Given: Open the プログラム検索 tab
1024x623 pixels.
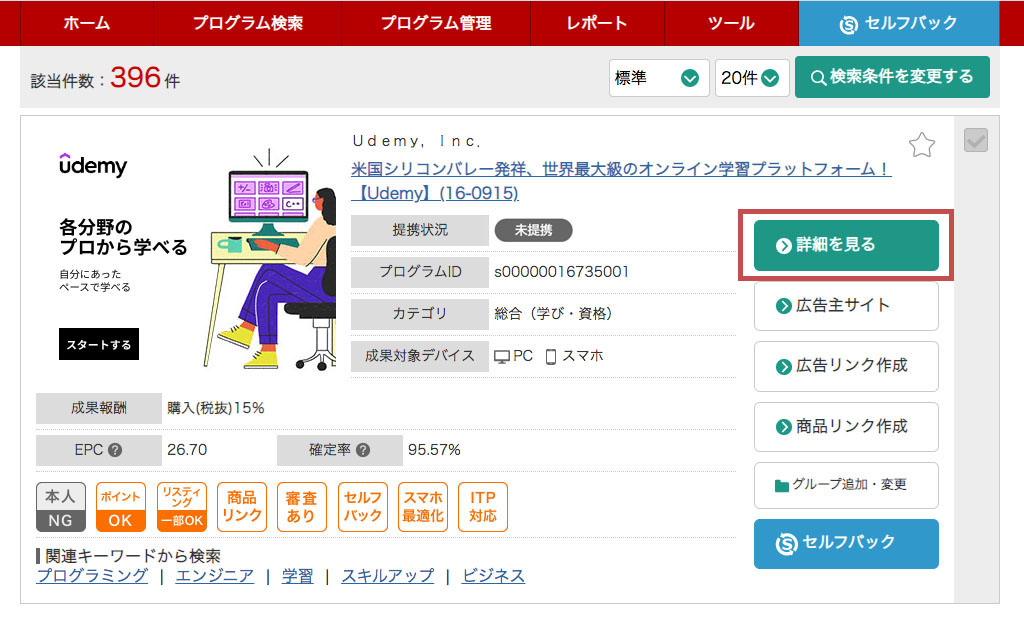Looking at the screenshot, I should point(248,23).
